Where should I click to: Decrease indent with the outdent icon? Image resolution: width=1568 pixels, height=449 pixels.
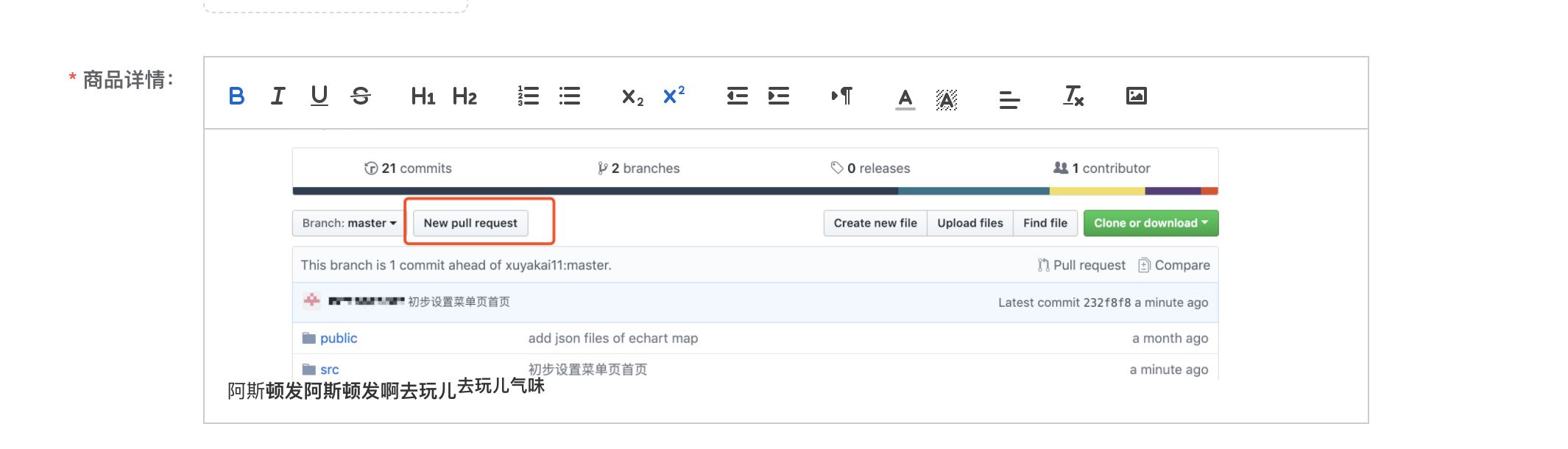(x=737, y=96)
